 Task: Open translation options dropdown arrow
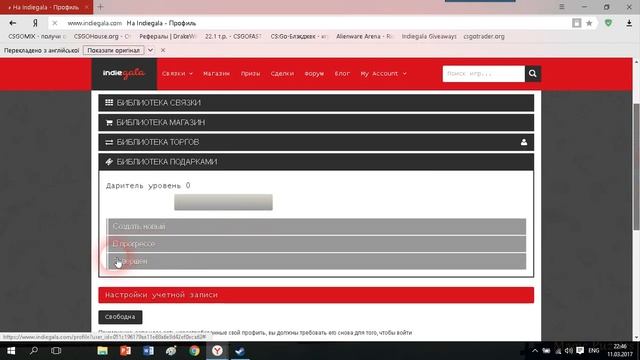(x=150, y=50)
